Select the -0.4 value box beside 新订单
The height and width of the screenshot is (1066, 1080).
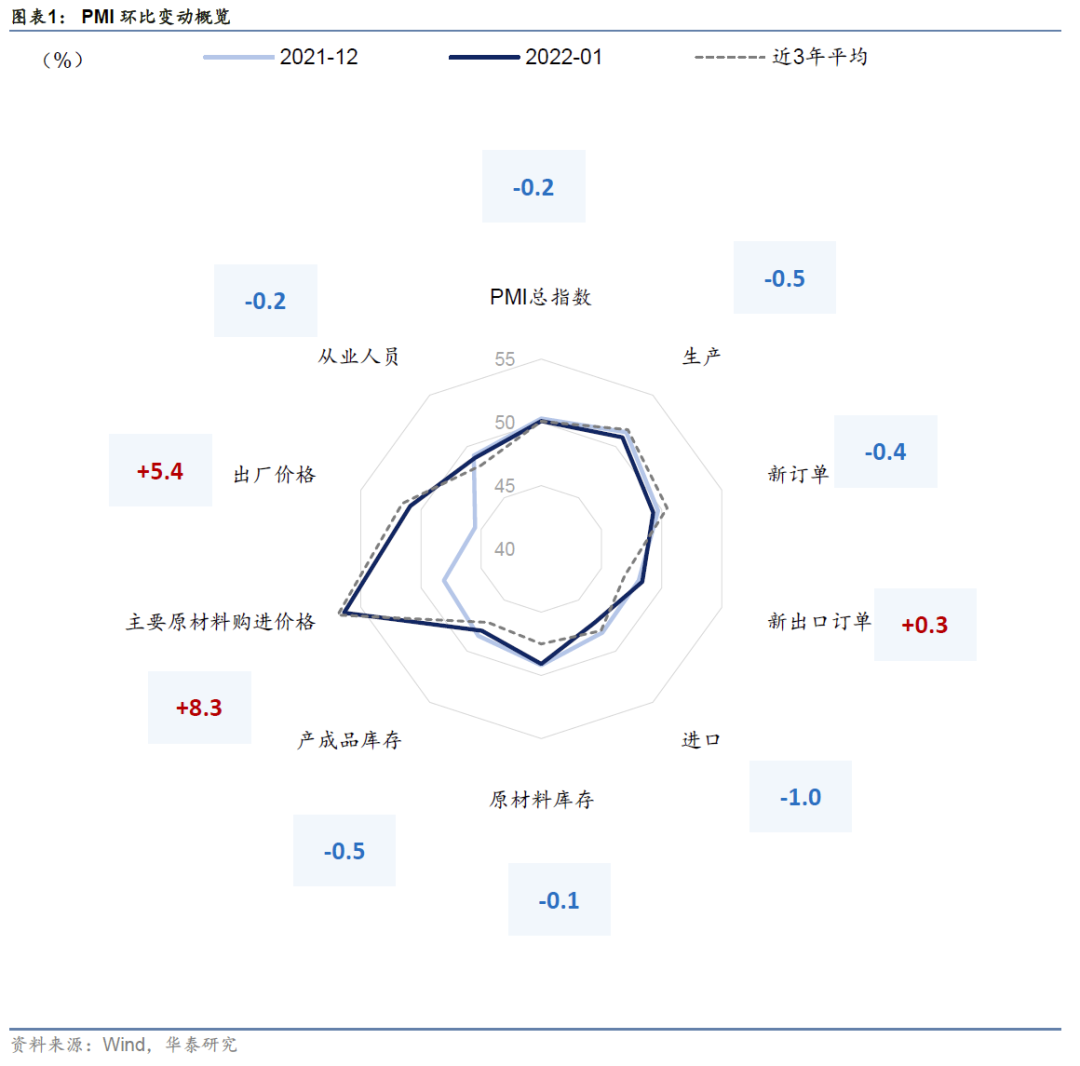pos(885,451)
